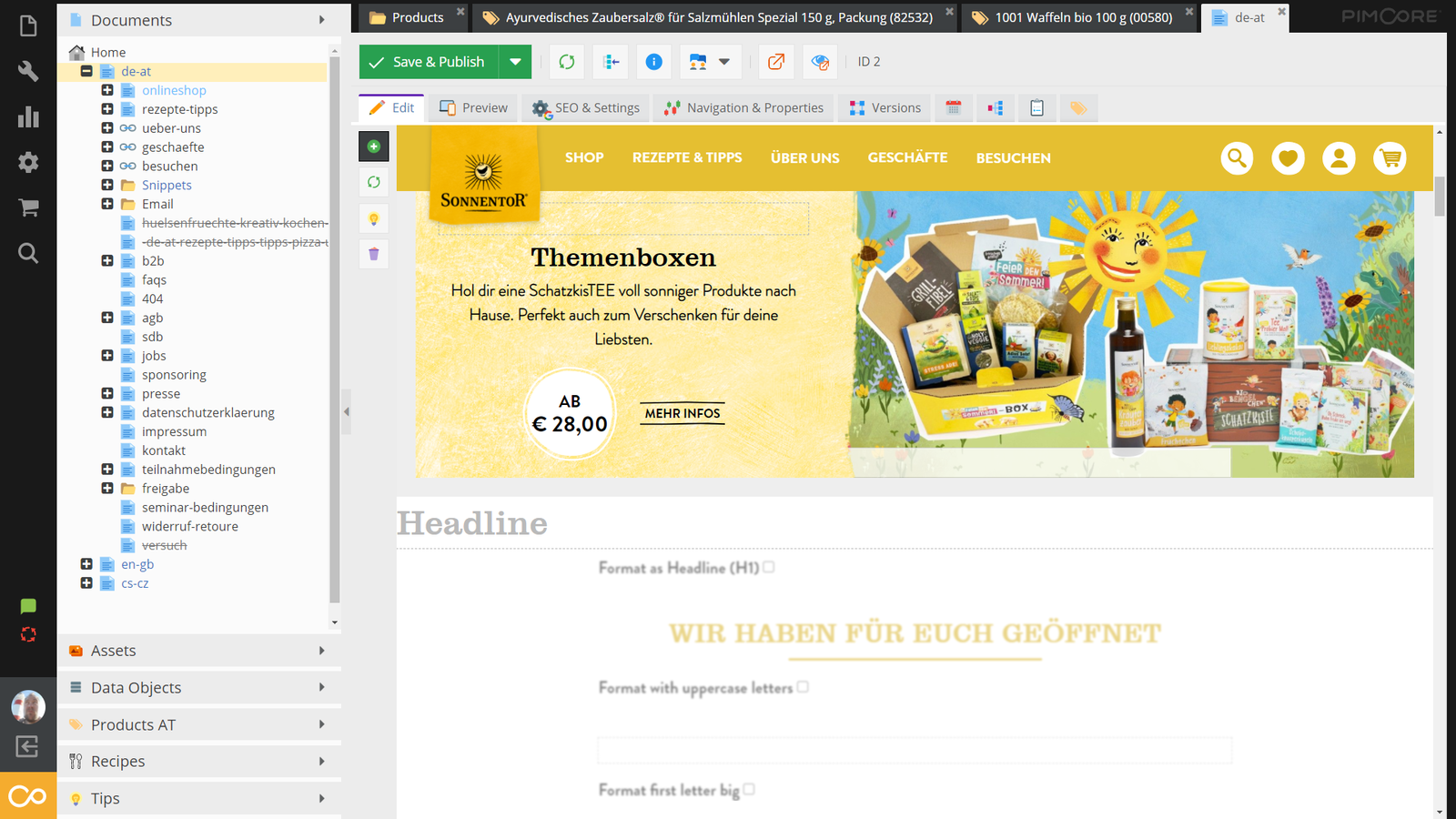
Task: Click the text input field below the uppercase option
Action: [915, 750]
